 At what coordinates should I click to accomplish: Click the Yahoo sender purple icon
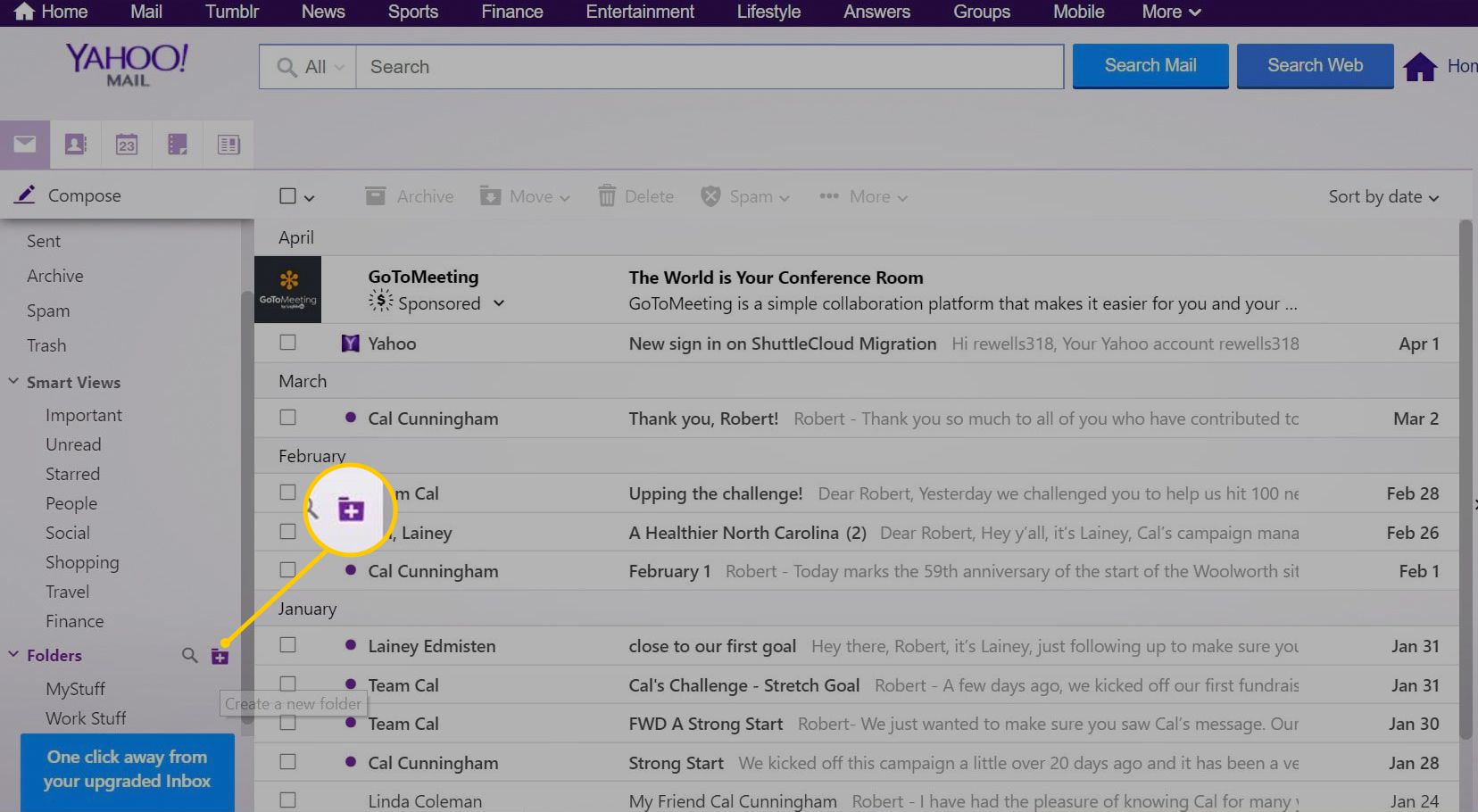click(351, 344)
